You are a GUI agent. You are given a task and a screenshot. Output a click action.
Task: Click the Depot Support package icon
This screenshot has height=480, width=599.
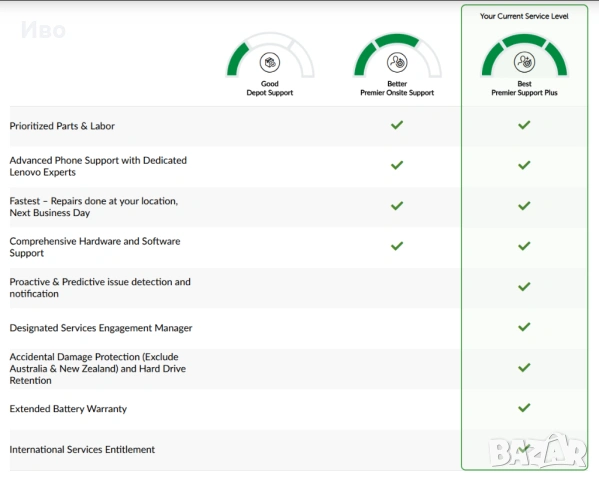pyautogui.click(x=270, y=62)
